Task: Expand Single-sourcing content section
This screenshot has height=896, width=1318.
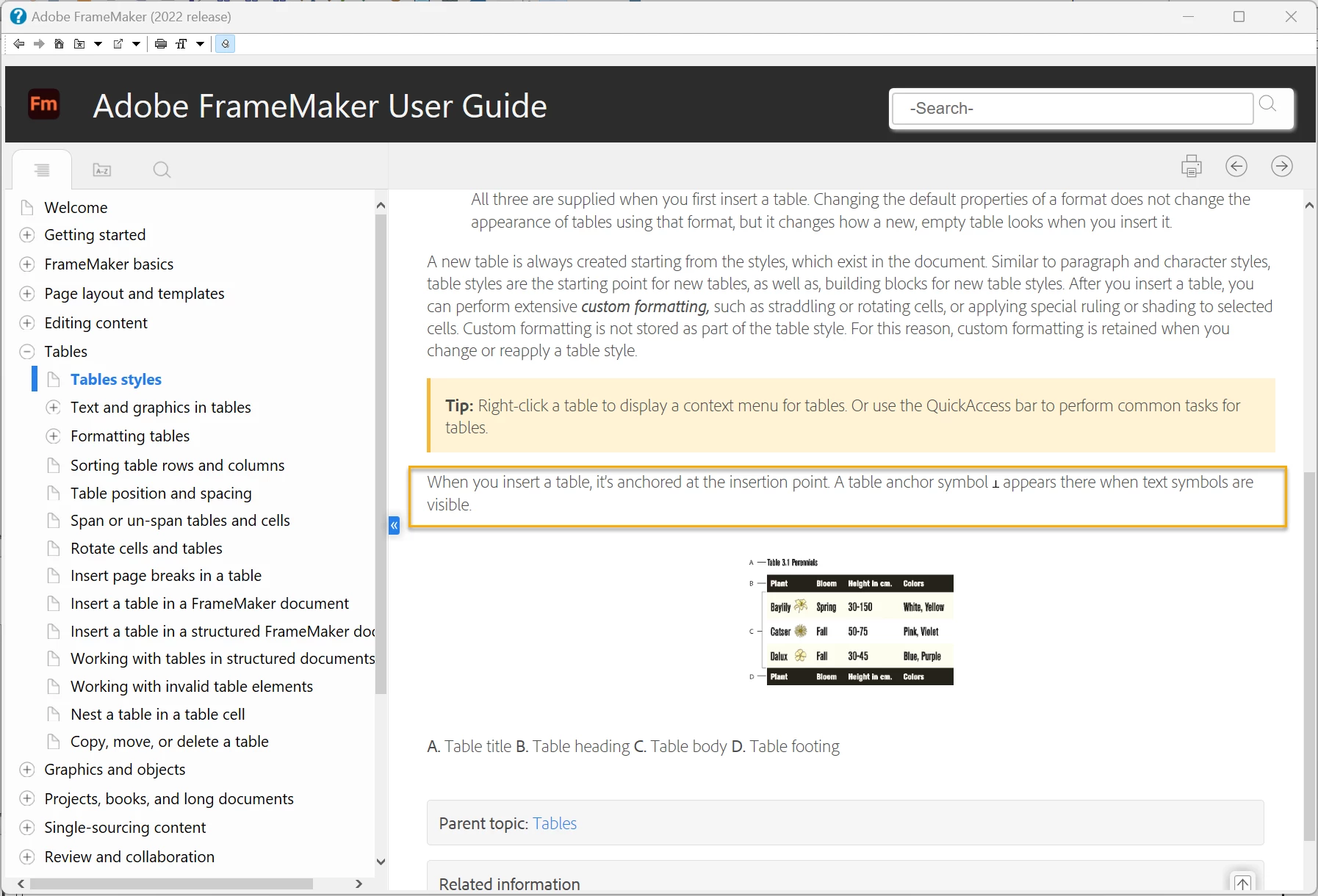Action: click(x=27, y=828)
